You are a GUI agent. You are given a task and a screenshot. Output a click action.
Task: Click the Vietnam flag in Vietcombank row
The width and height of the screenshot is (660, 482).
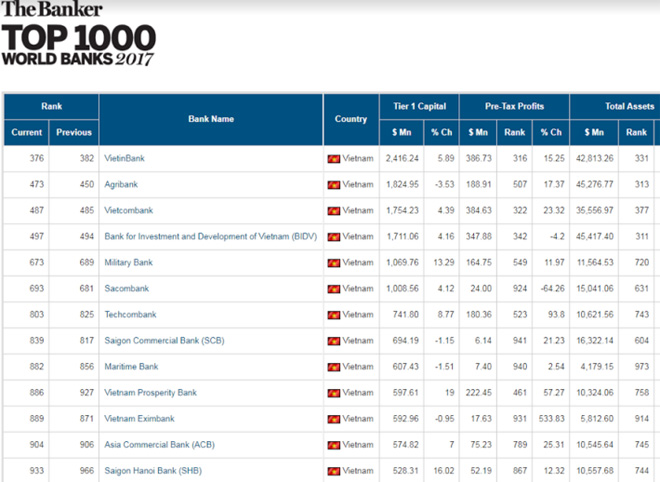tap(334, 211)
